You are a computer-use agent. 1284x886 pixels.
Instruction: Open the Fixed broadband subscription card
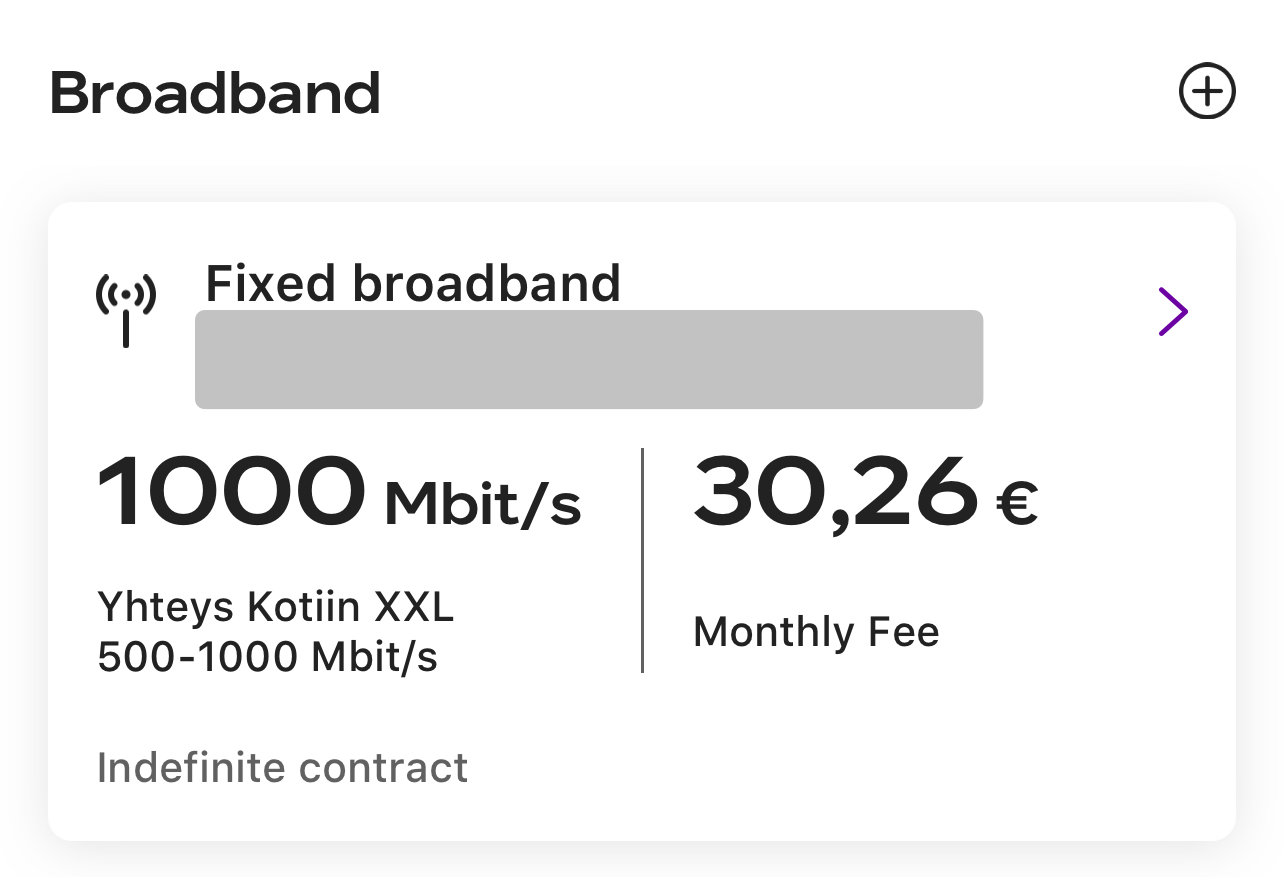(642, 521)
